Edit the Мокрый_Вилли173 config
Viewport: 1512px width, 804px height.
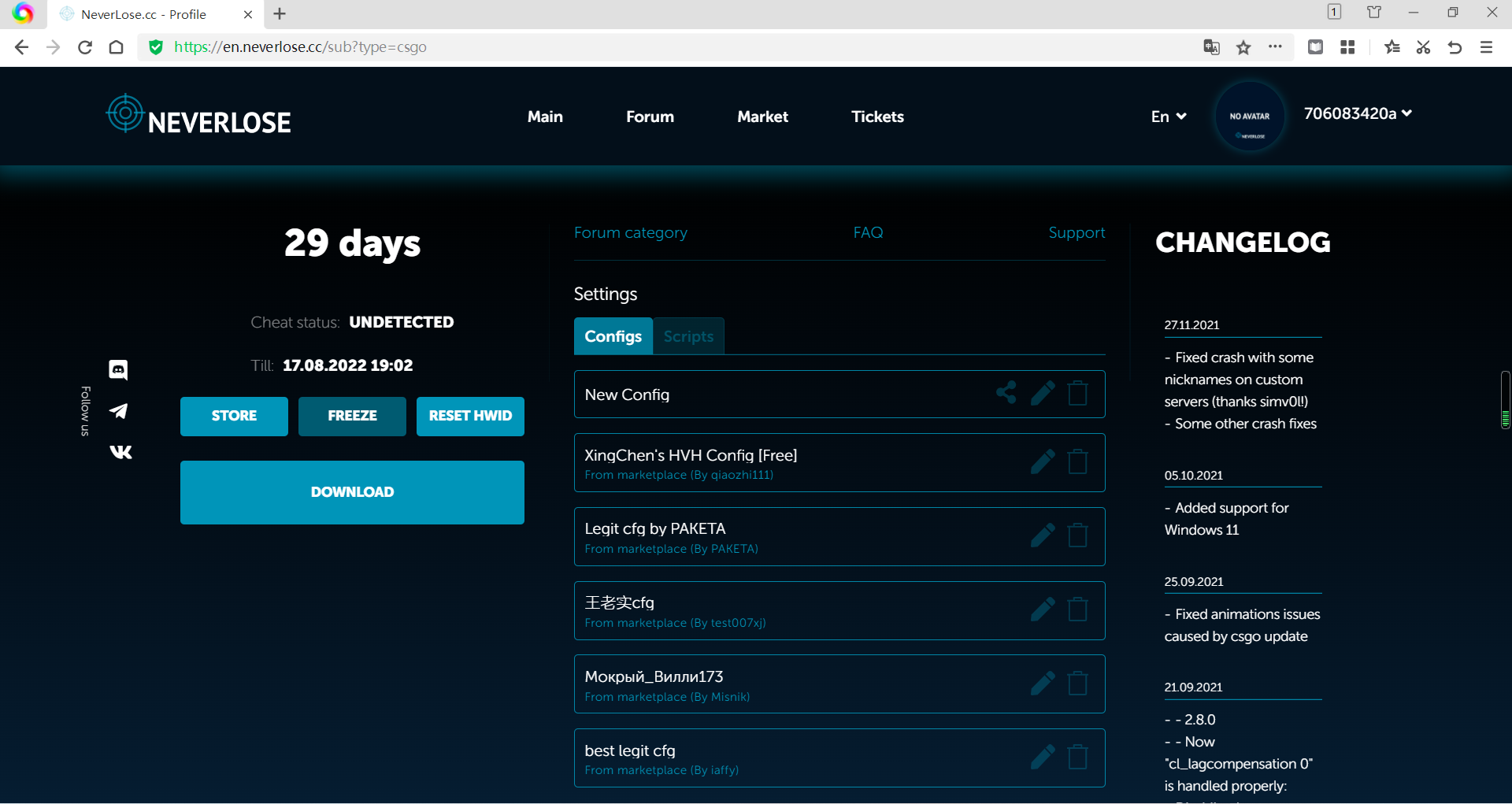coord(1043,684)
